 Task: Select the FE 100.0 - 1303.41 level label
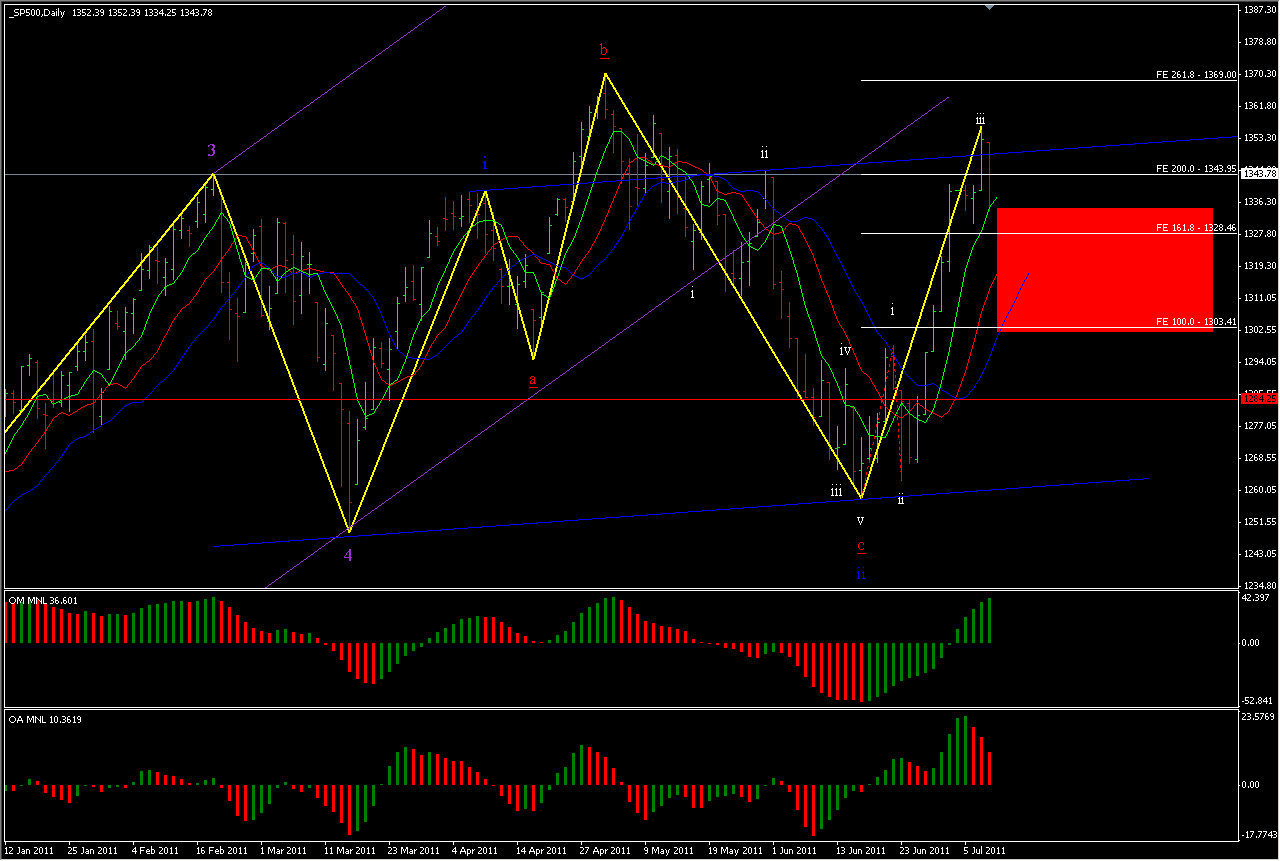click(1196, 322)
